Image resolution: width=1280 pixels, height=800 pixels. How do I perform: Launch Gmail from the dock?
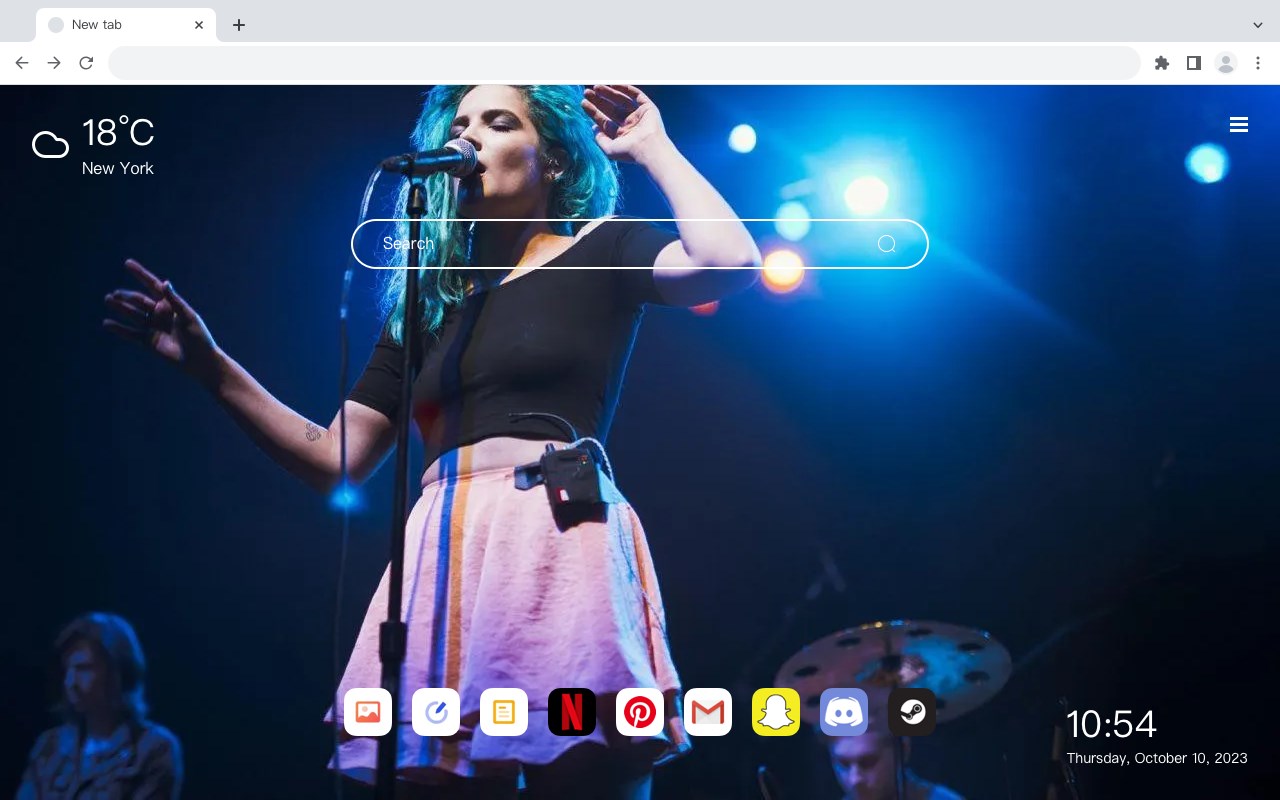pyautogui.click(x=708, y=712)
